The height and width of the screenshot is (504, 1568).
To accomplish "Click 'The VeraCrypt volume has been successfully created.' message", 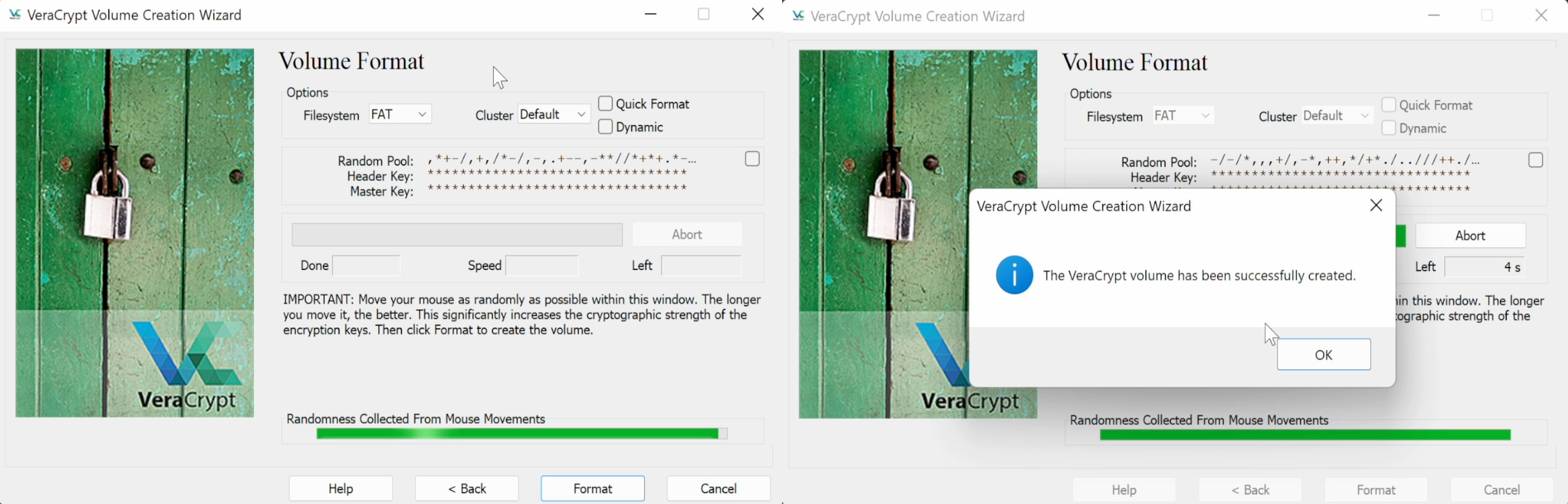I will point(1199,275).
